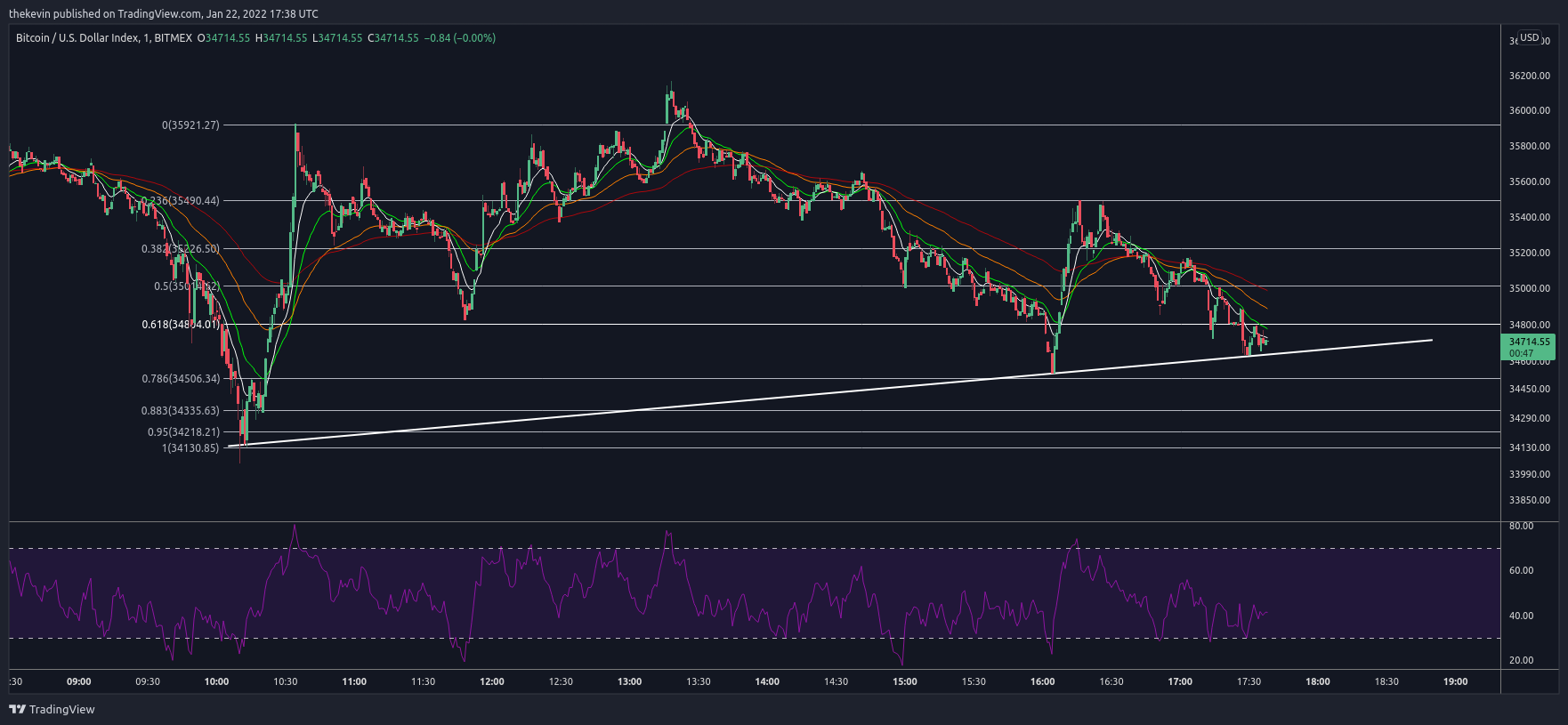This screenshot has width=1568, height=725.
Task: Click the 10:00 time axis label
Action: pos(216,681)
